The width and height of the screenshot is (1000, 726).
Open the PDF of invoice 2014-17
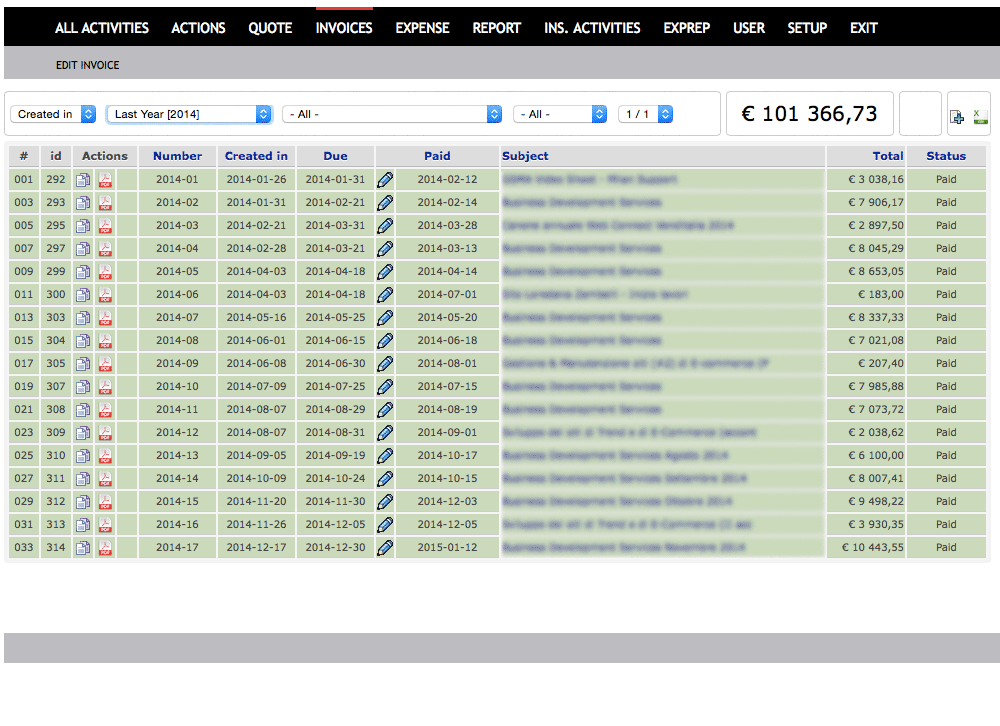point(105,547)
